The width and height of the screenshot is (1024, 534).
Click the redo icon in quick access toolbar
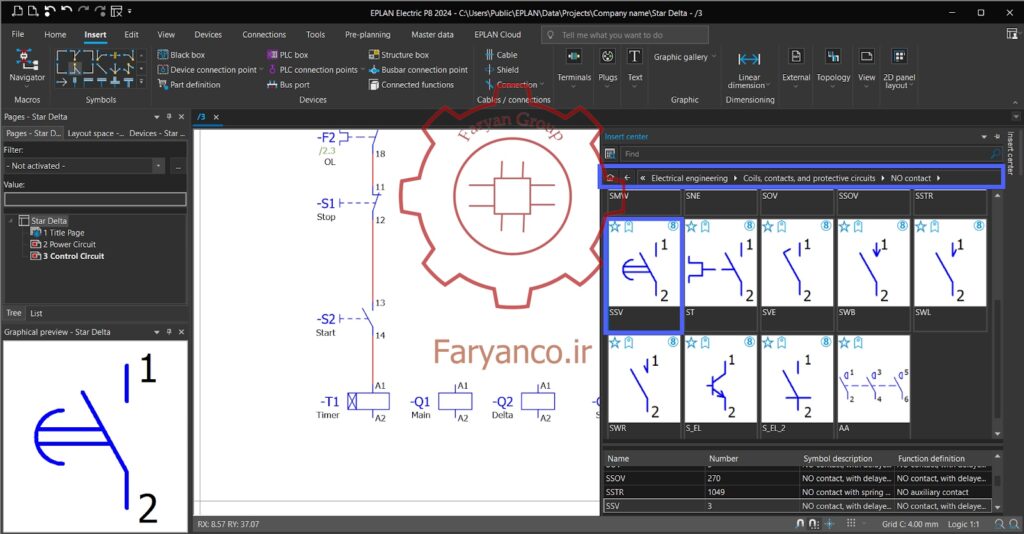click(x=83, y=10)
